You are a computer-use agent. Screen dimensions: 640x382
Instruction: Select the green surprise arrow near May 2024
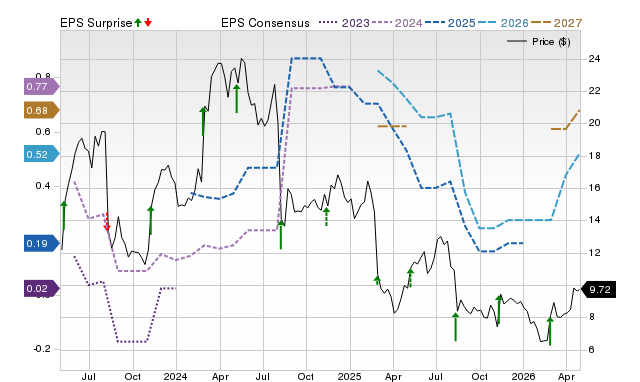(x=236, y=98)
